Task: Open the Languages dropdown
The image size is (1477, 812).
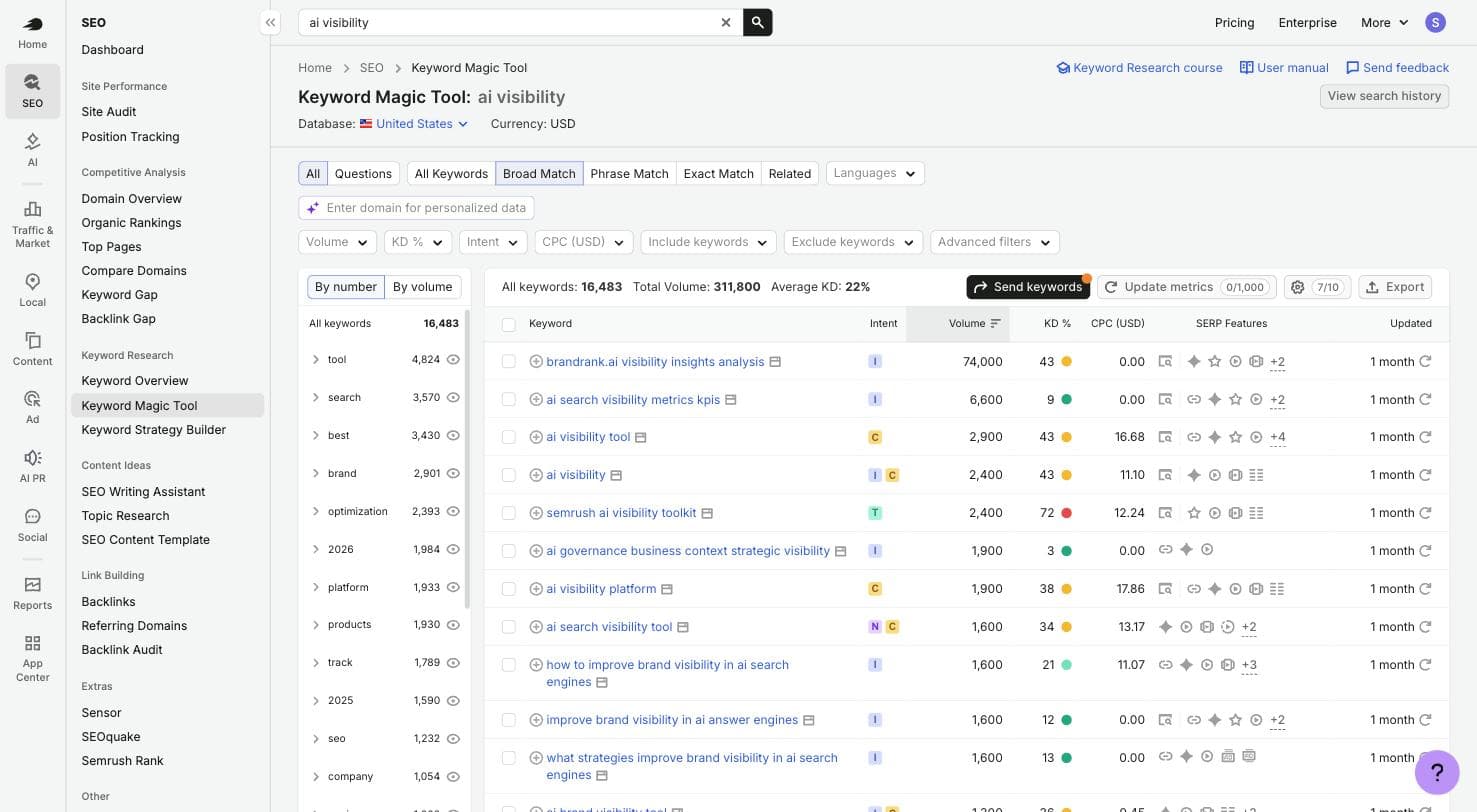Action: pyautogui.click(x=875, y=173)
